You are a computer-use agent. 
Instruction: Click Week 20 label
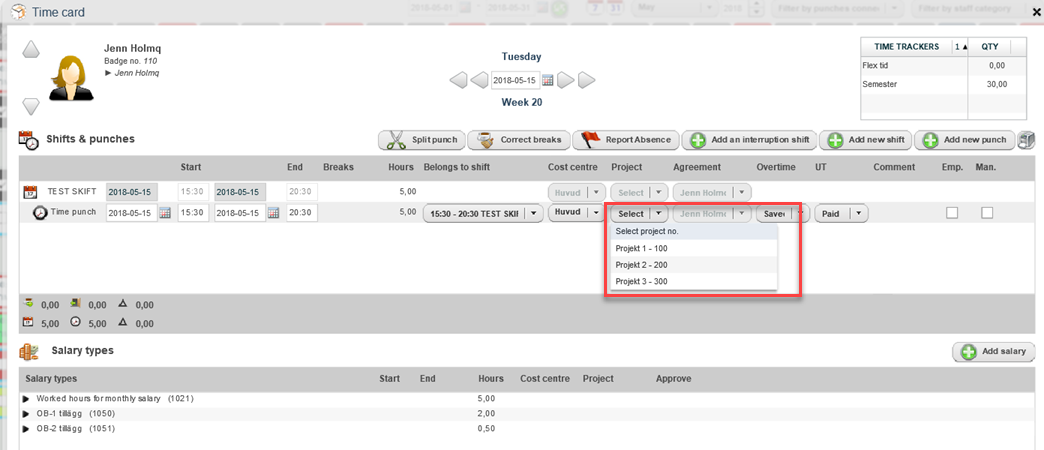[521, 103]
